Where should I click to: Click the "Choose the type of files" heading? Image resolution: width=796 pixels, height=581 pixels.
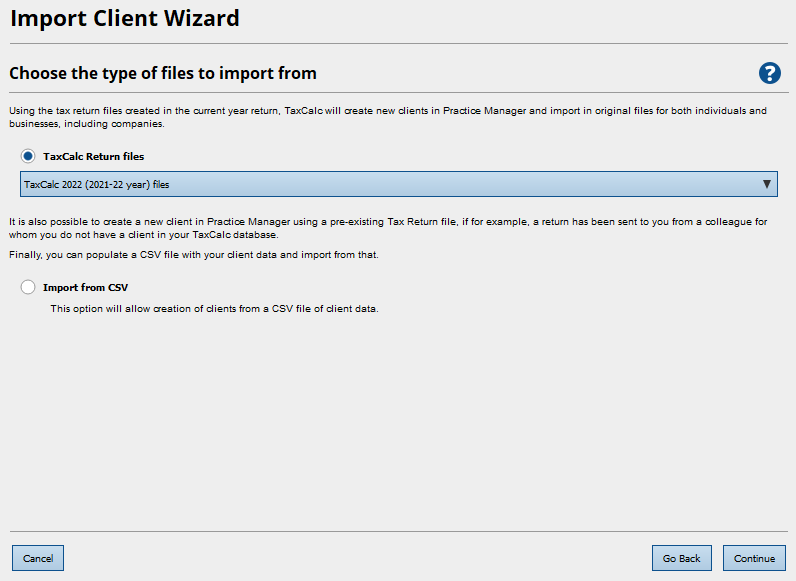162,73
